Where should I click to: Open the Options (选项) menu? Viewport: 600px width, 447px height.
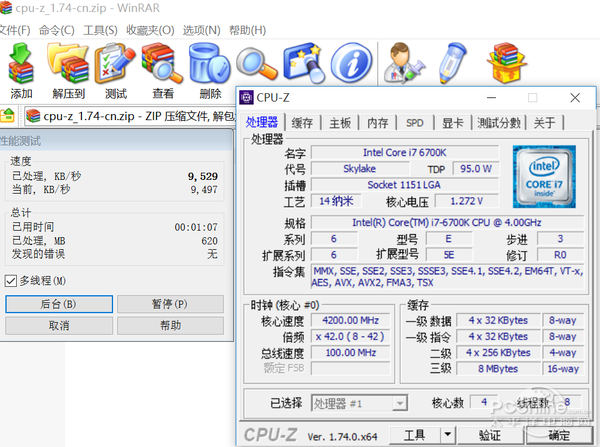[x=202, y=30]
